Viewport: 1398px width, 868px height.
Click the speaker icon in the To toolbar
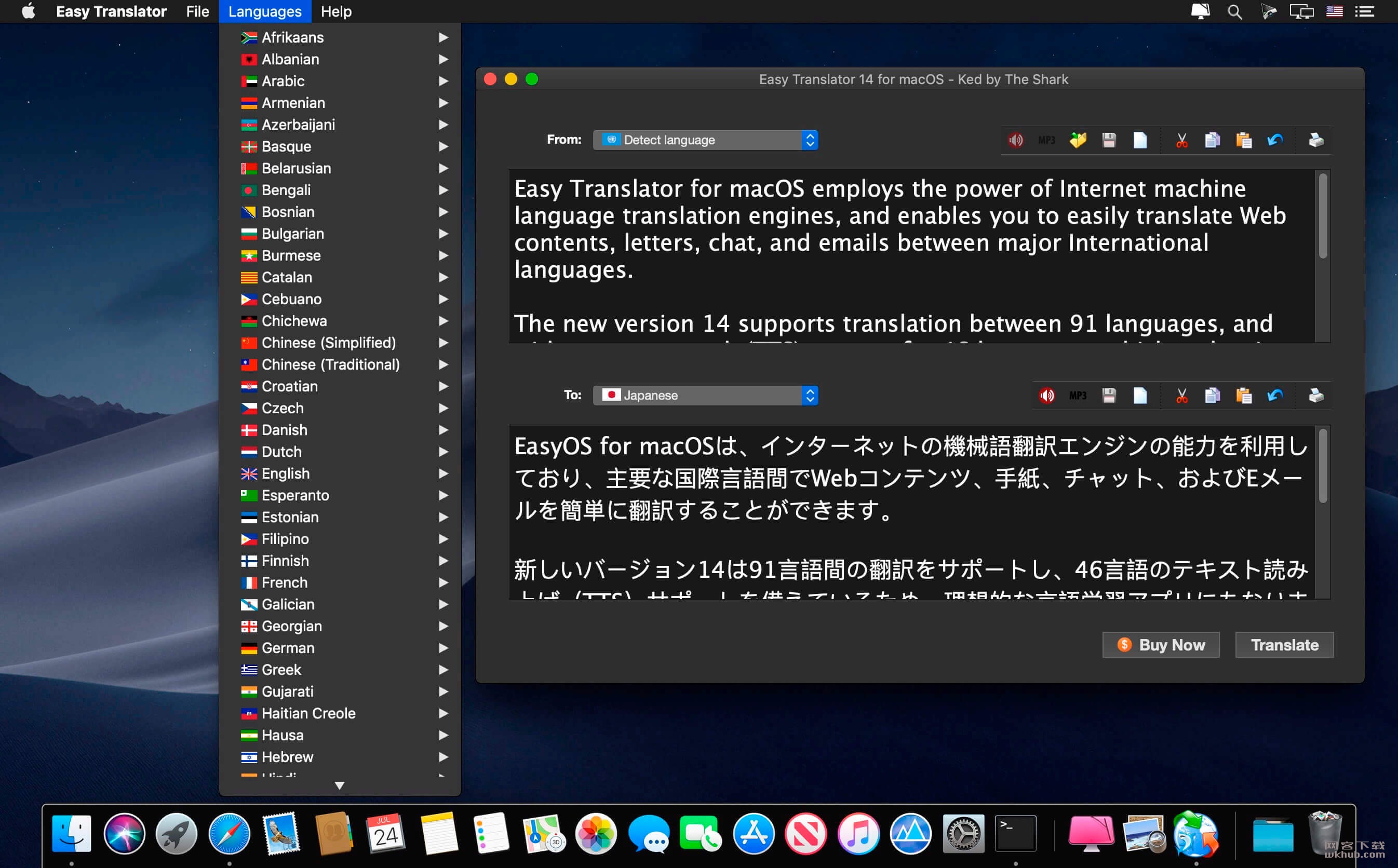1046,395
